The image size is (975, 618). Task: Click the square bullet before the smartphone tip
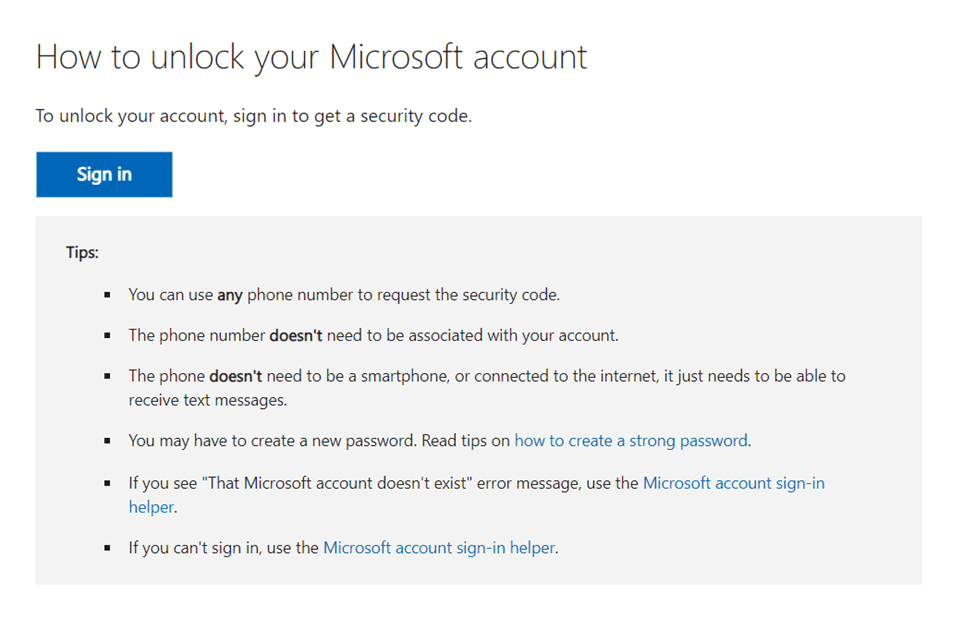(x=108, y=376)
